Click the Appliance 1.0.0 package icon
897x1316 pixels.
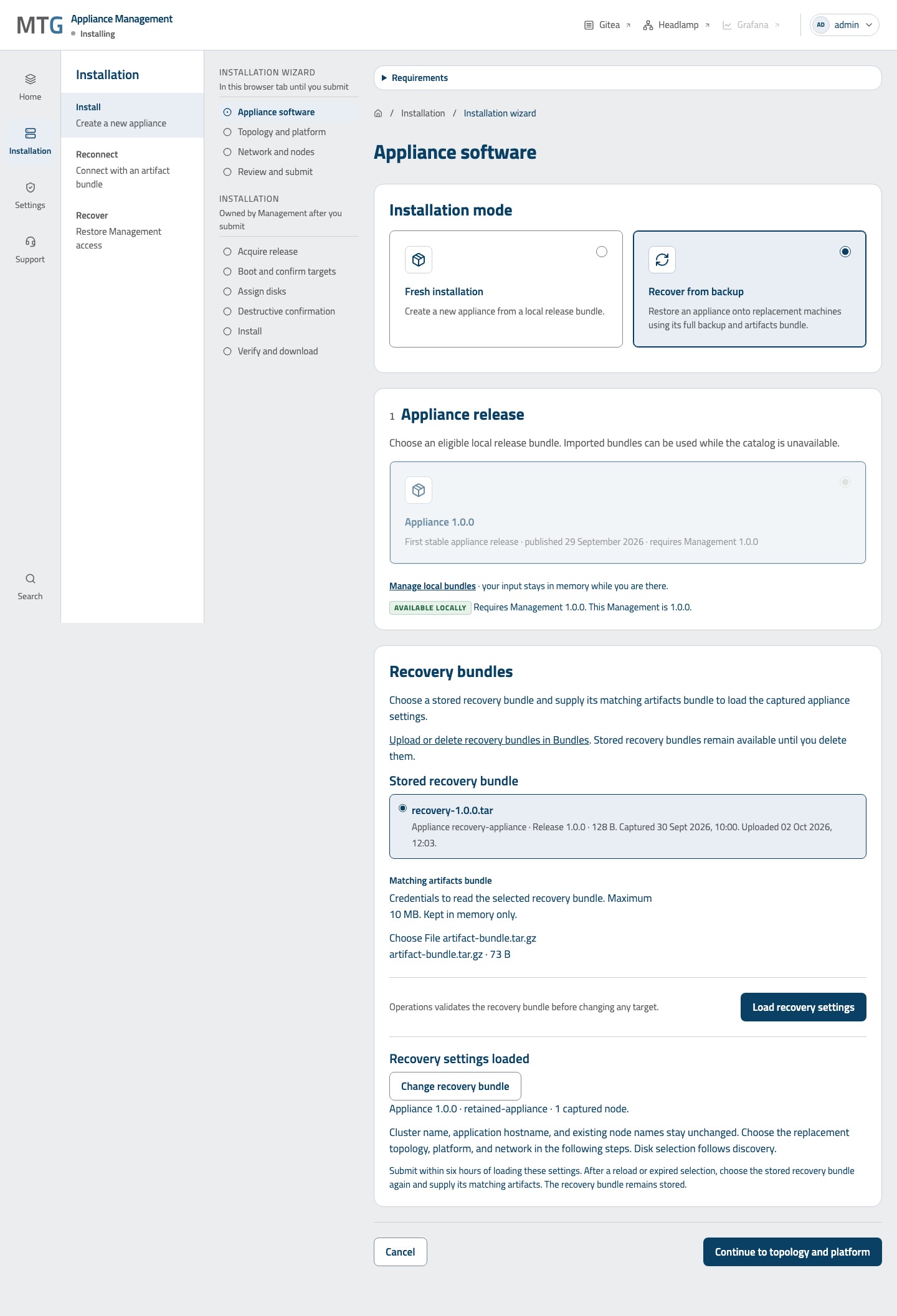pyautogui.click(x=419, y=490)
